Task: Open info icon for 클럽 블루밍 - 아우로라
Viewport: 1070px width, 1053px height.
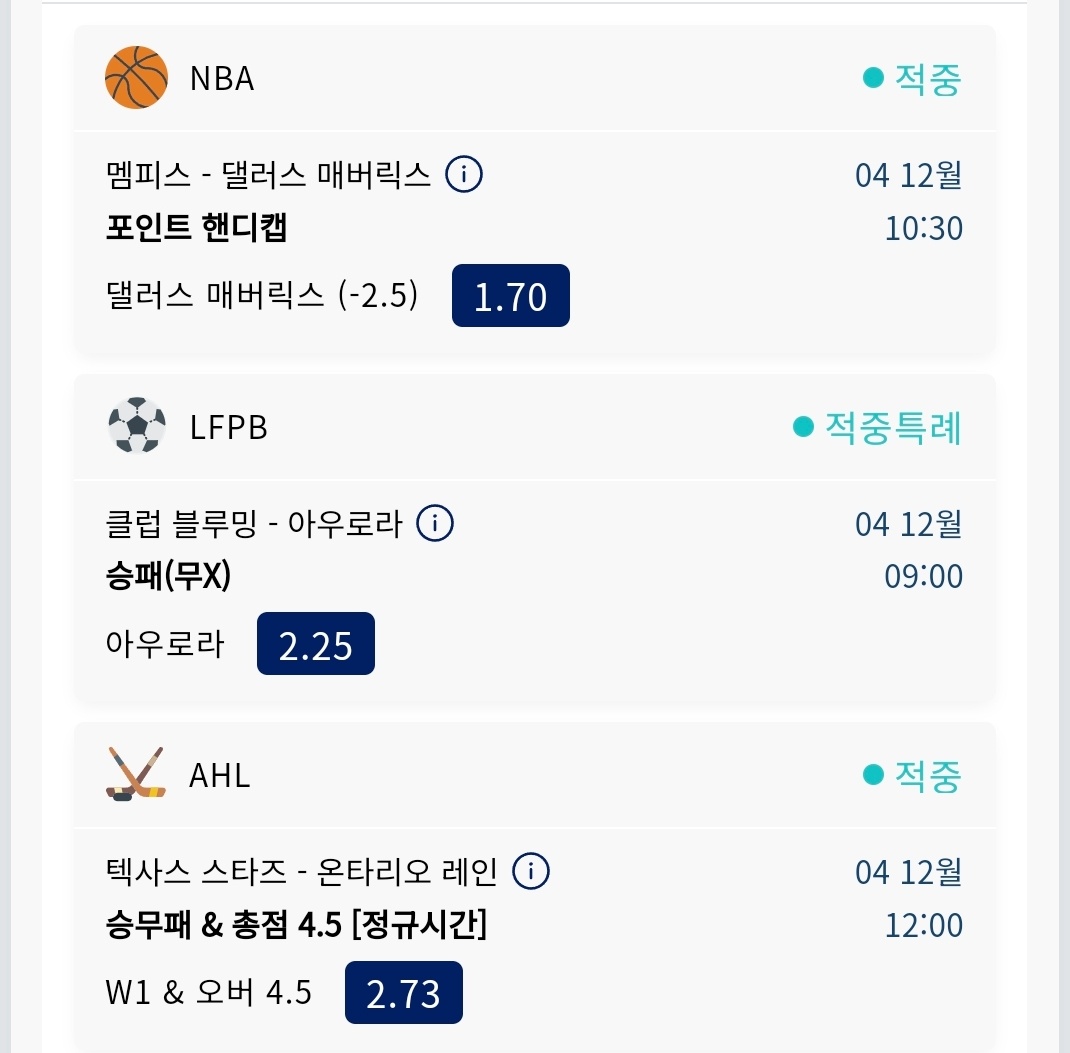Action: pos(435,523)
